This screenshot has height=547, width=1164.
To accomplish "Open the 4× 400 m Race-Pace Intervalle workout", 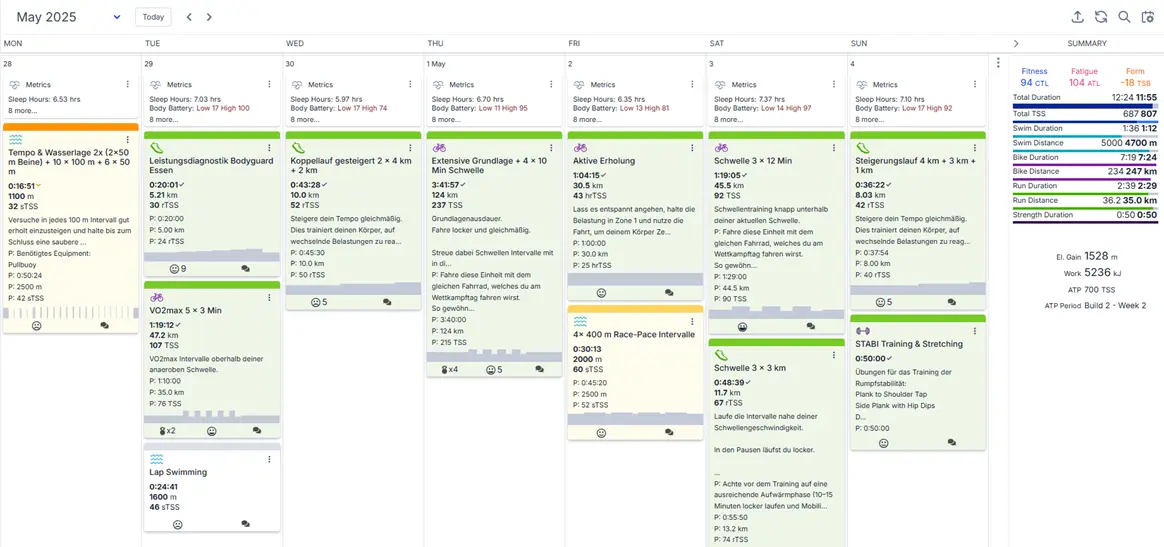I will 634,334.
